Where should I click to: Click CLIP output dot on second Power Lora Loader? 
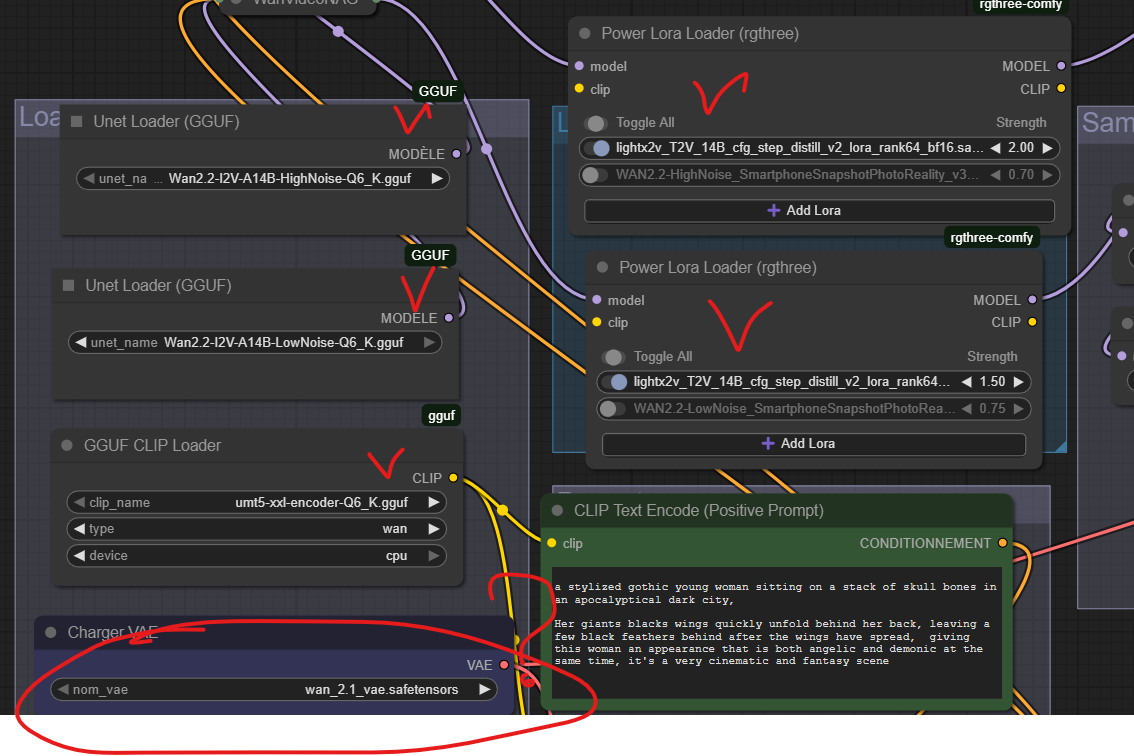[1032, 322]
